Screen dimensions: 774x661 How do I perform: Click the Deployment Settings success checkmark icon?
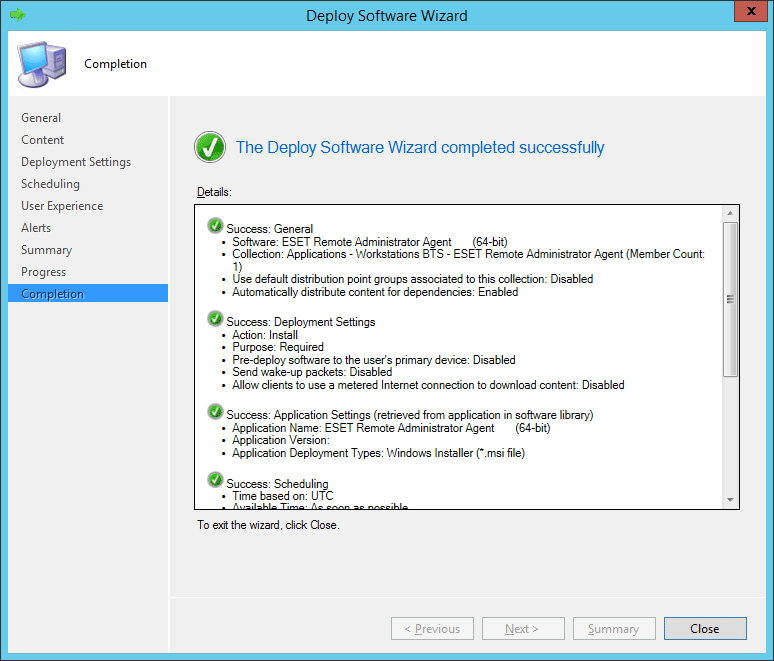tap(215, 319)
